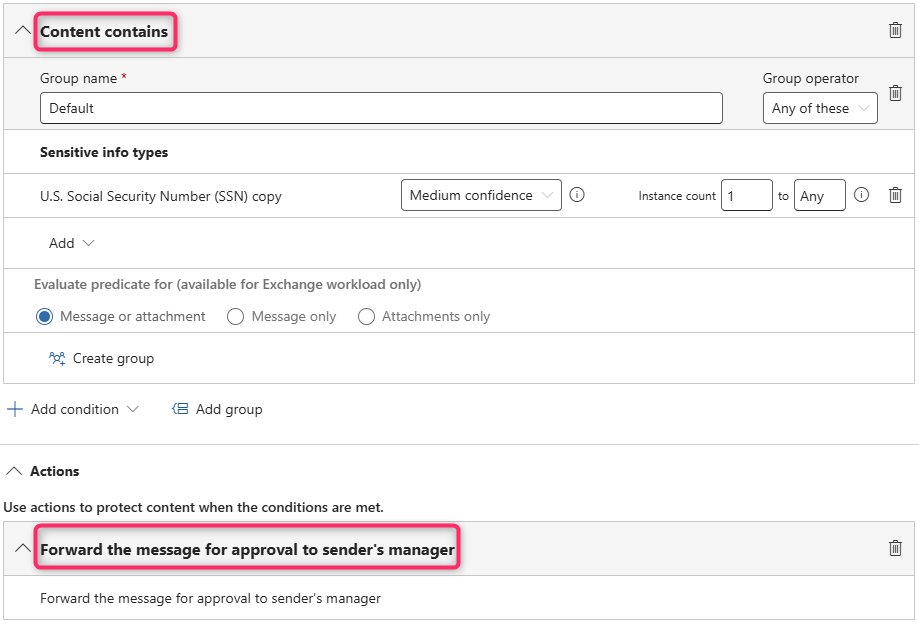The height and width of the screenshot is (624, 919).
Task: Remove the U.S. Social Security Number entry
Action: click(895, 195)
